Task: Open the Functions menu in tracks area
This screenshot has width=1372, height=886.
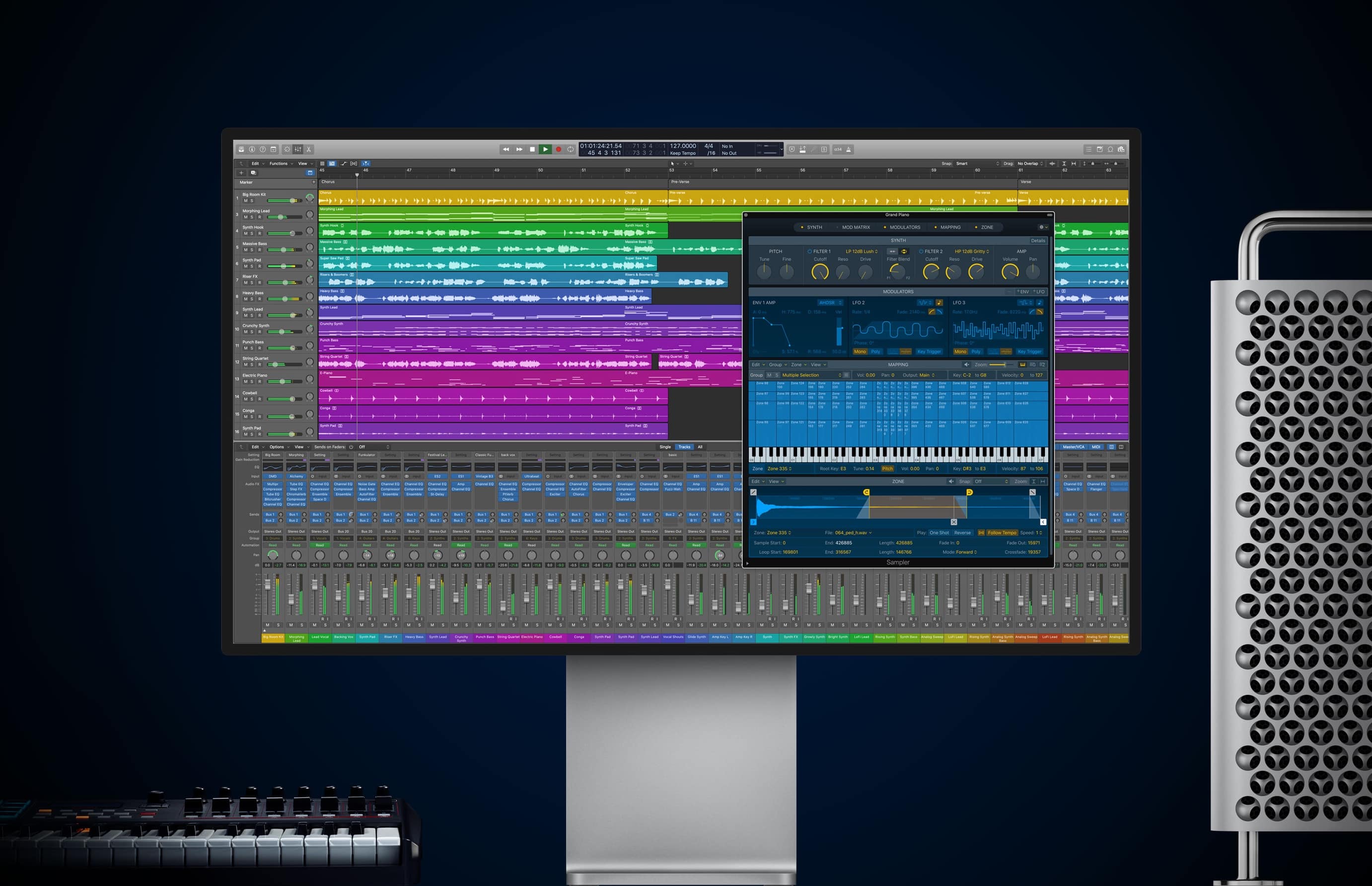Action: pos(280,163)
